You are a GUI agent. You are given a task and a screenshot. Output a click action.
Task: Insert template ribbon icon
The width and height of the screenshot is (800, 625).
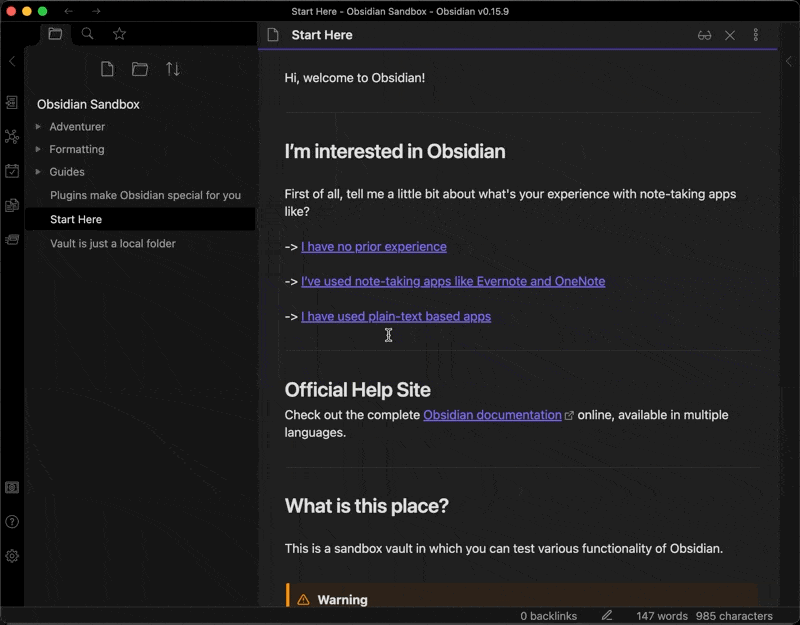(12, 205)
